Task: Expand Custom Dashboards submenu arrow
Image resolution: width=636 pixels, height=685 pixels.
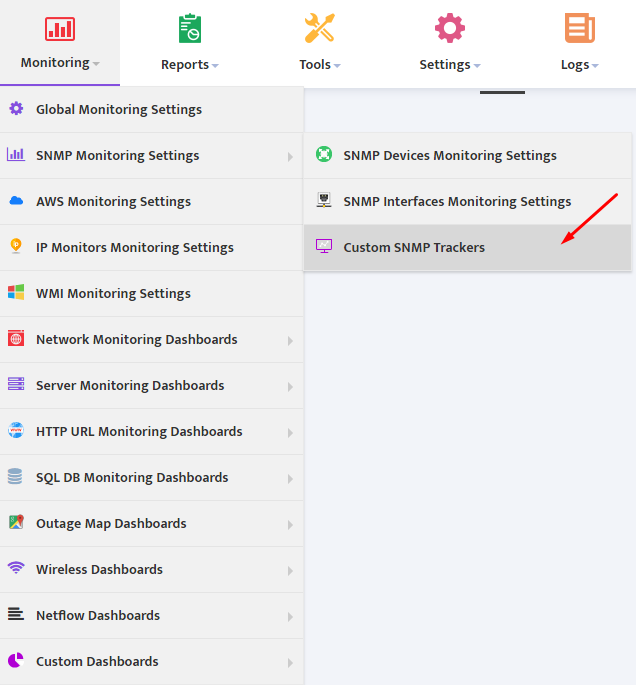Action: pyautogui.click(x=290, y=663)
